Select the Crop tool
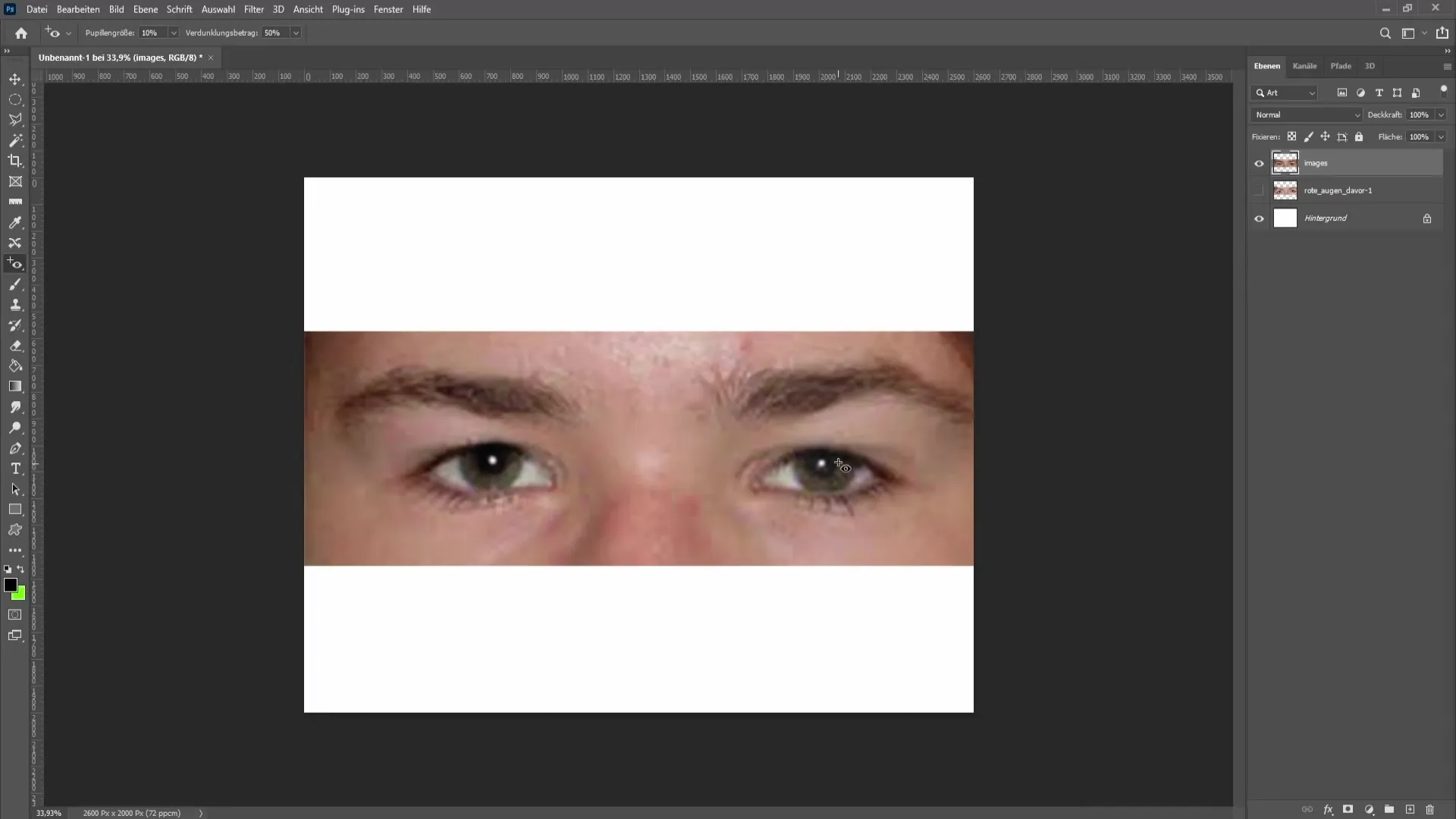 [x=15, y=160]
